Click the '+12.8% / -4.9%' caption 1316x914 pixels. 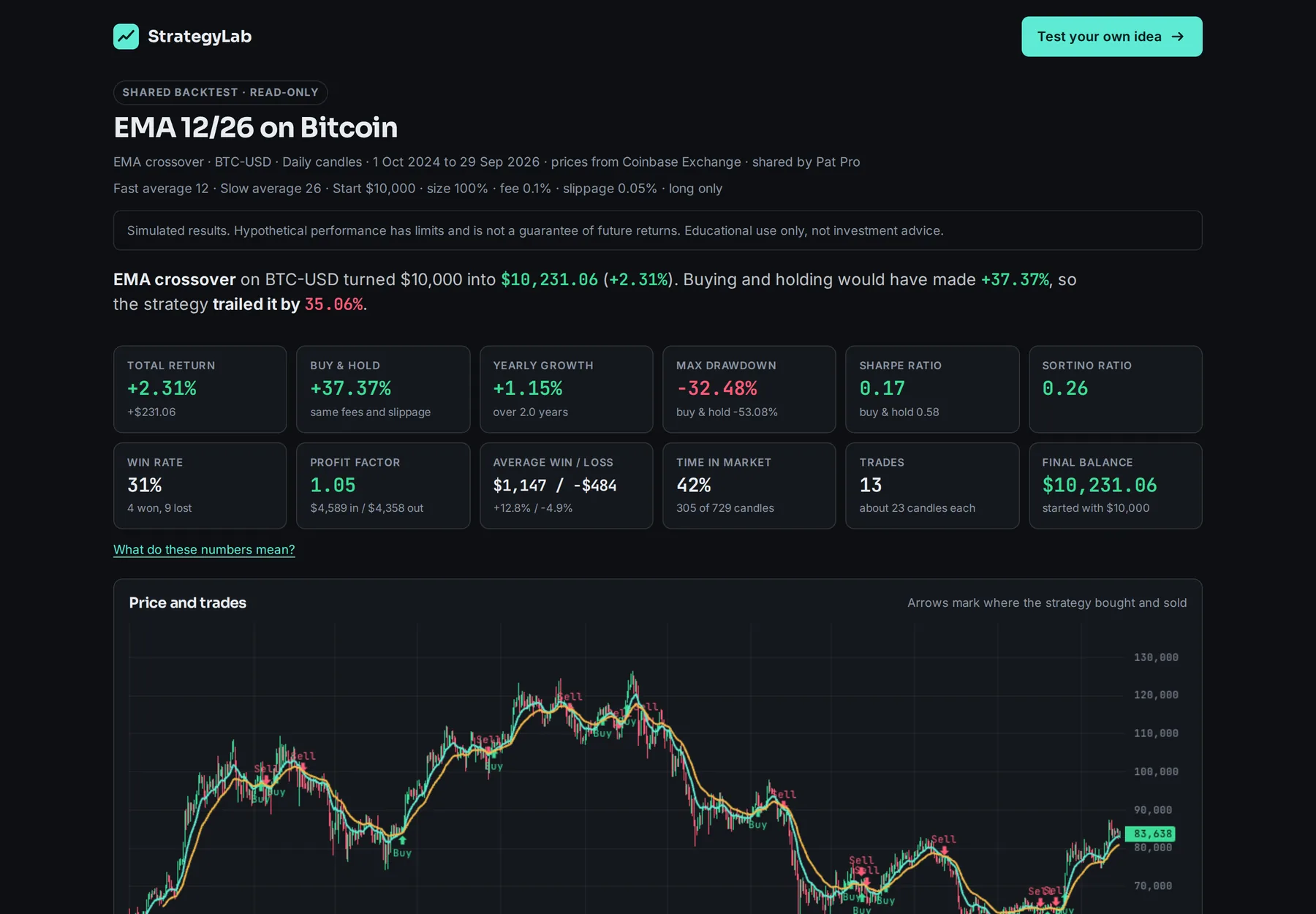[x=532, y=508]
